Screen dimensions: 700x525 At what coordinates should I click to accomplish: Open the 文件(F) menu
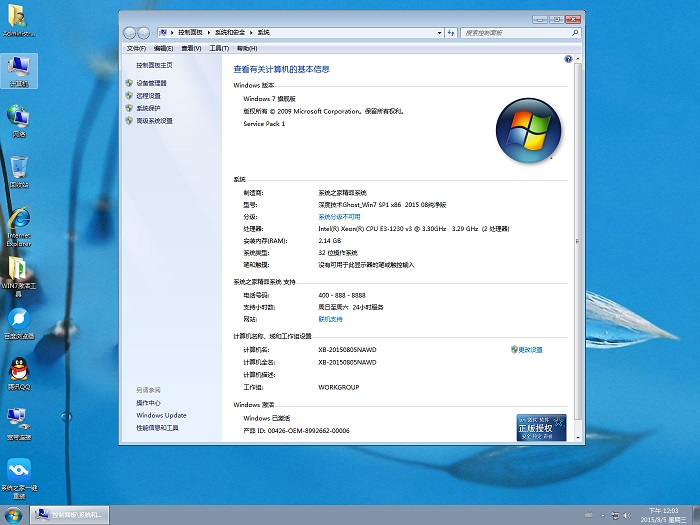point(135,47)
